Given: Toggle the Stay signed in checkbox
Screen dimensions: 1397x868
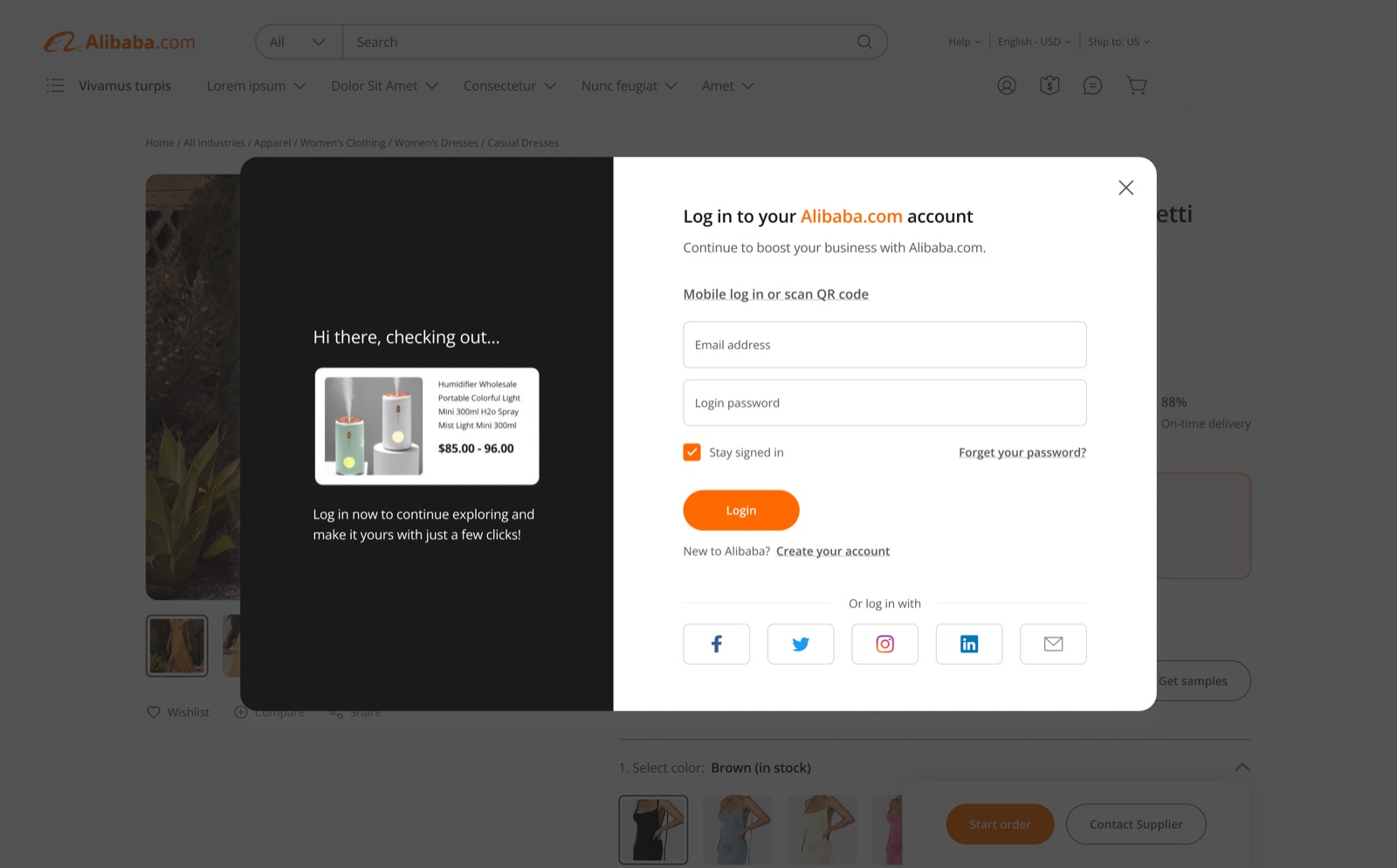Looking at the screenshot, I should click(692, 452).
